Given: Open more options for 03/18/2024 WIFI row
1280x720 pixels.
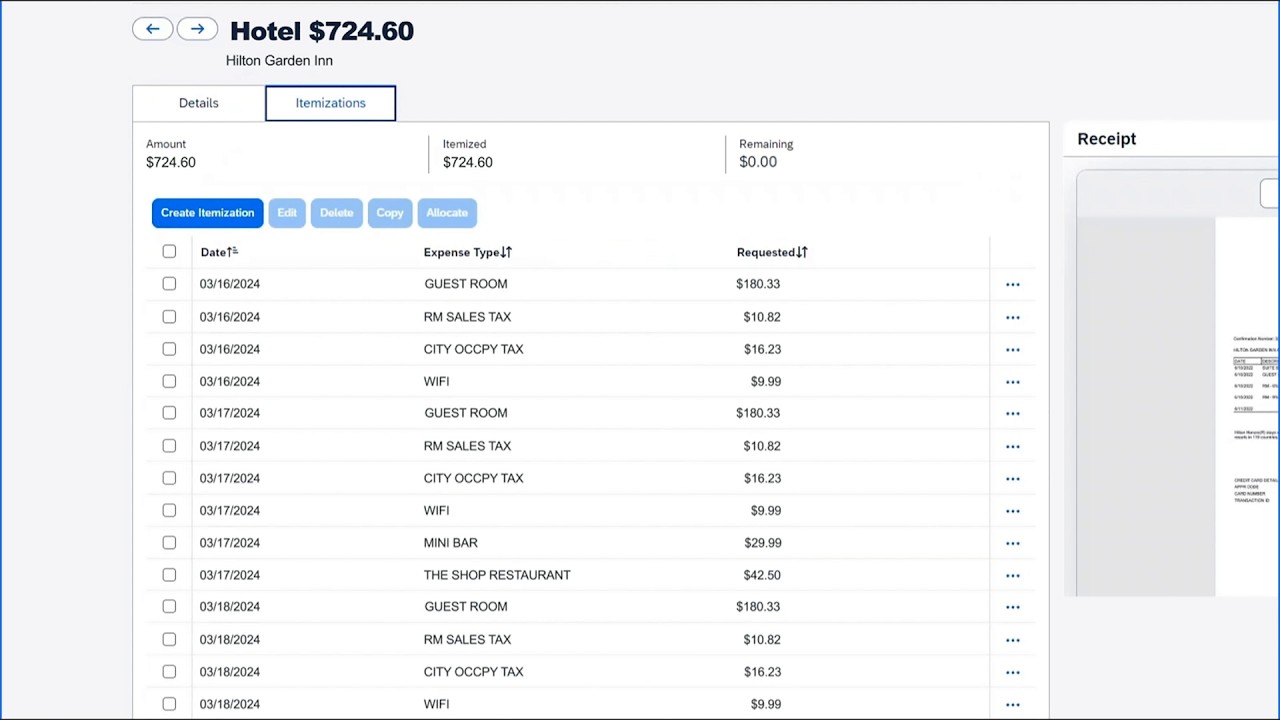Looking at the screenshot, I should (1013, 705).
